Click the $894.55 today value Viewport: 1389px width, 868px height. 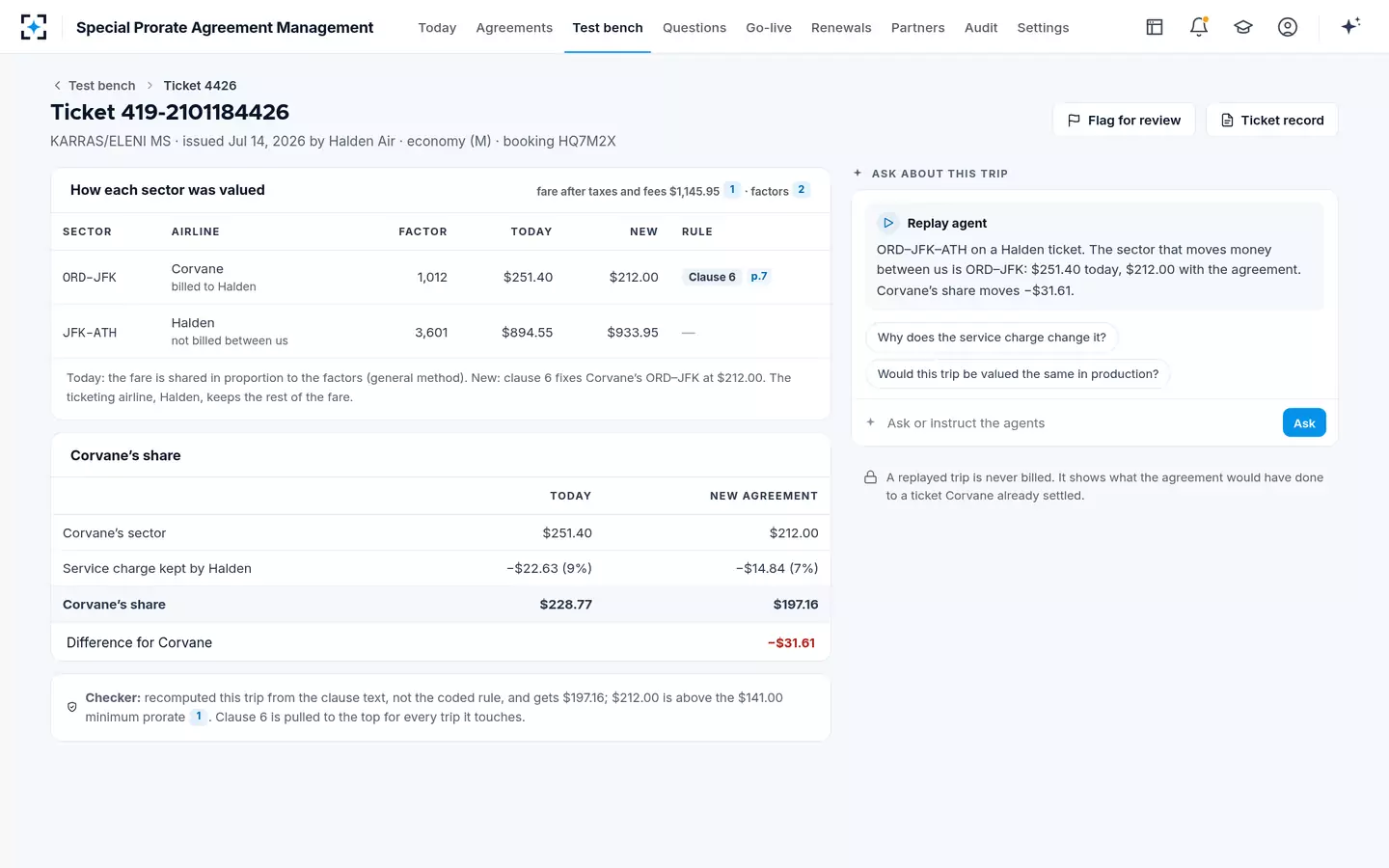[x=527, y=333]
